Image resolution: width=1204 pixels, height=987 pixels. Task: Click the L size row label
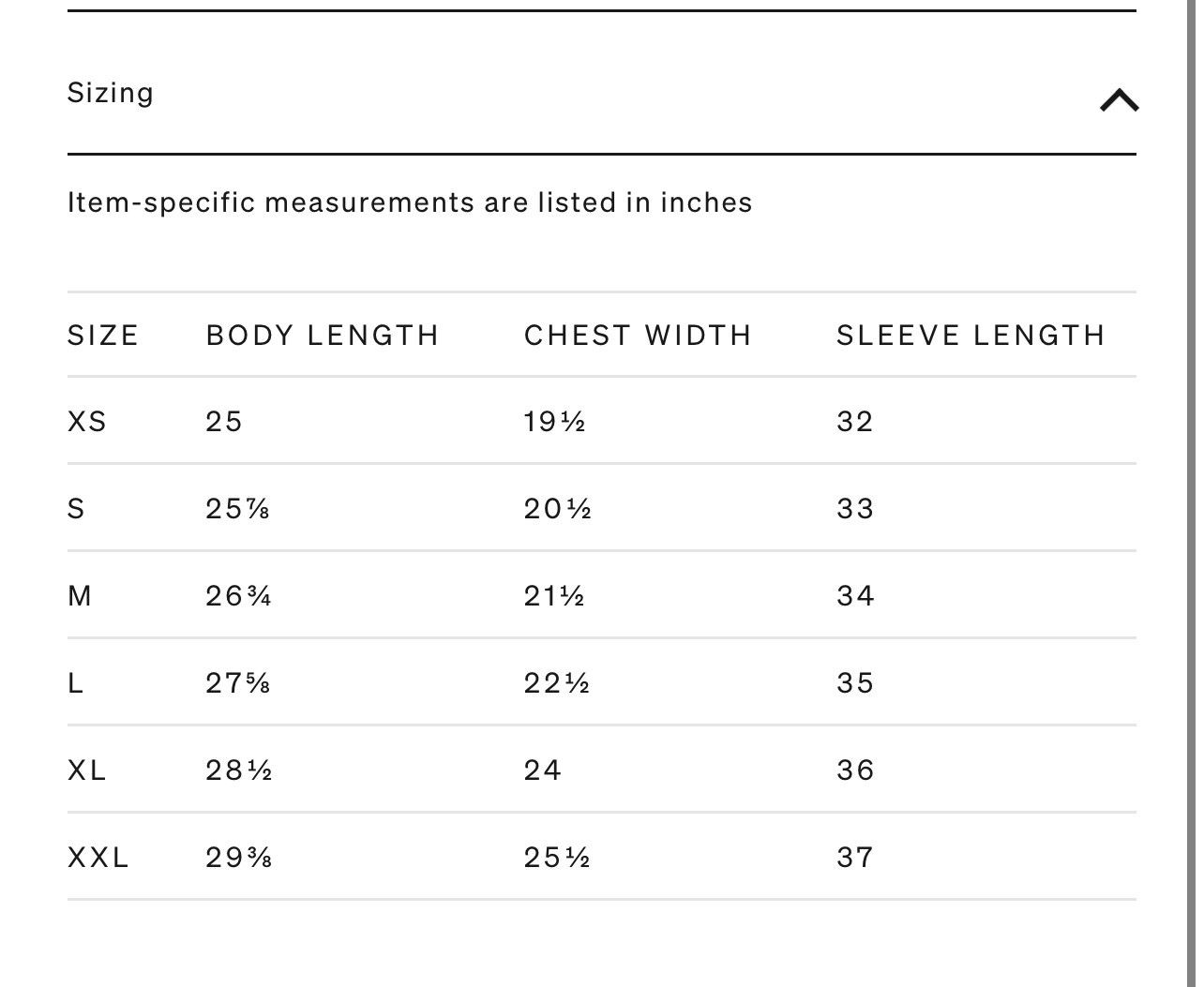pyautogui.click(x=76, y=683)
